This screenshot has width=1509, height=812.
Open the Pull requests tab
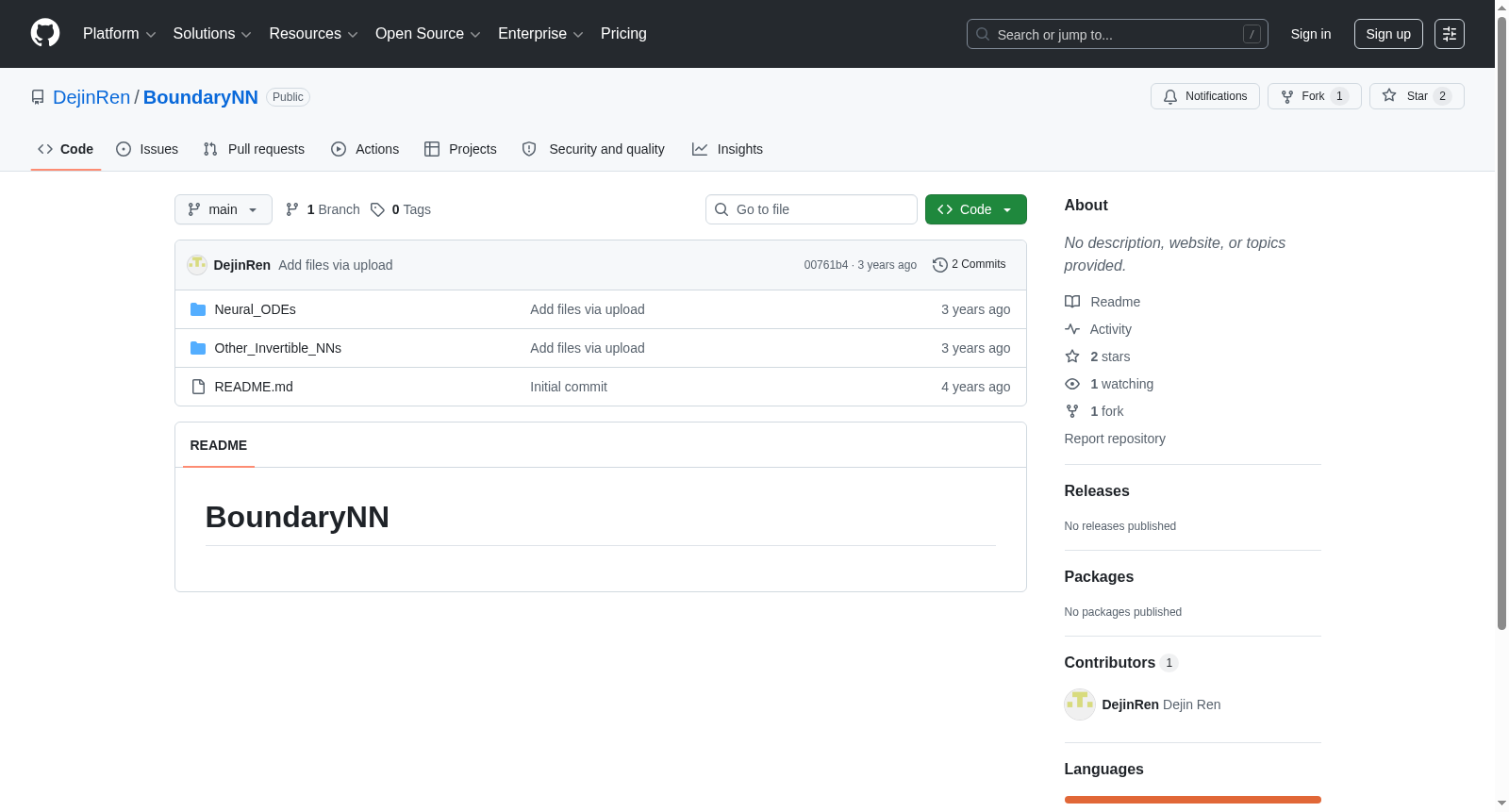(x=254, y=149)
